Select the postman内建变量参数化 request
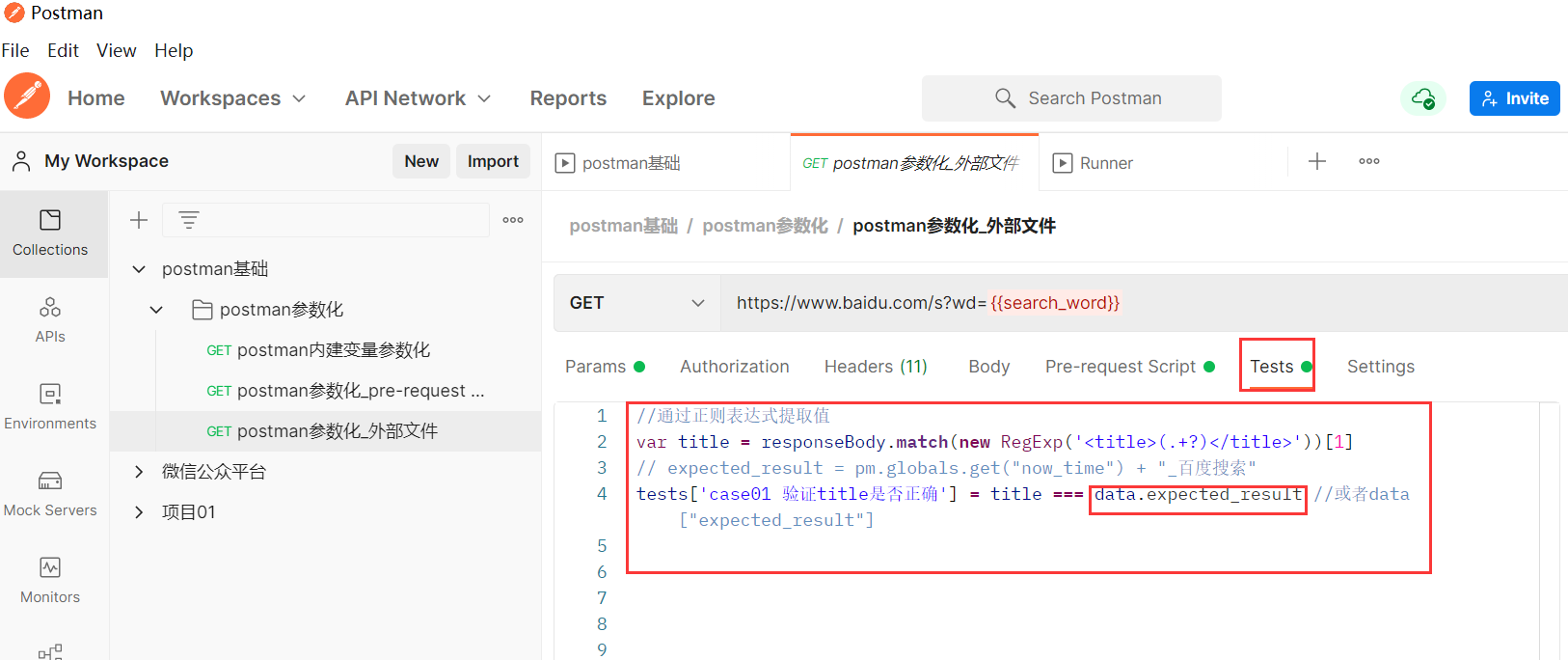 pos(333,350)
